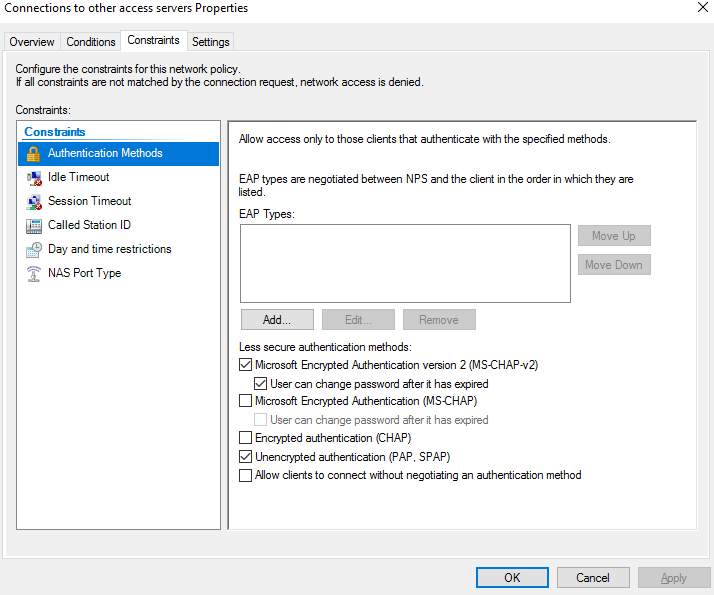Click the Idle Timeout icon
The width and height of the screenshot is (714, 595).
(33, 177)
